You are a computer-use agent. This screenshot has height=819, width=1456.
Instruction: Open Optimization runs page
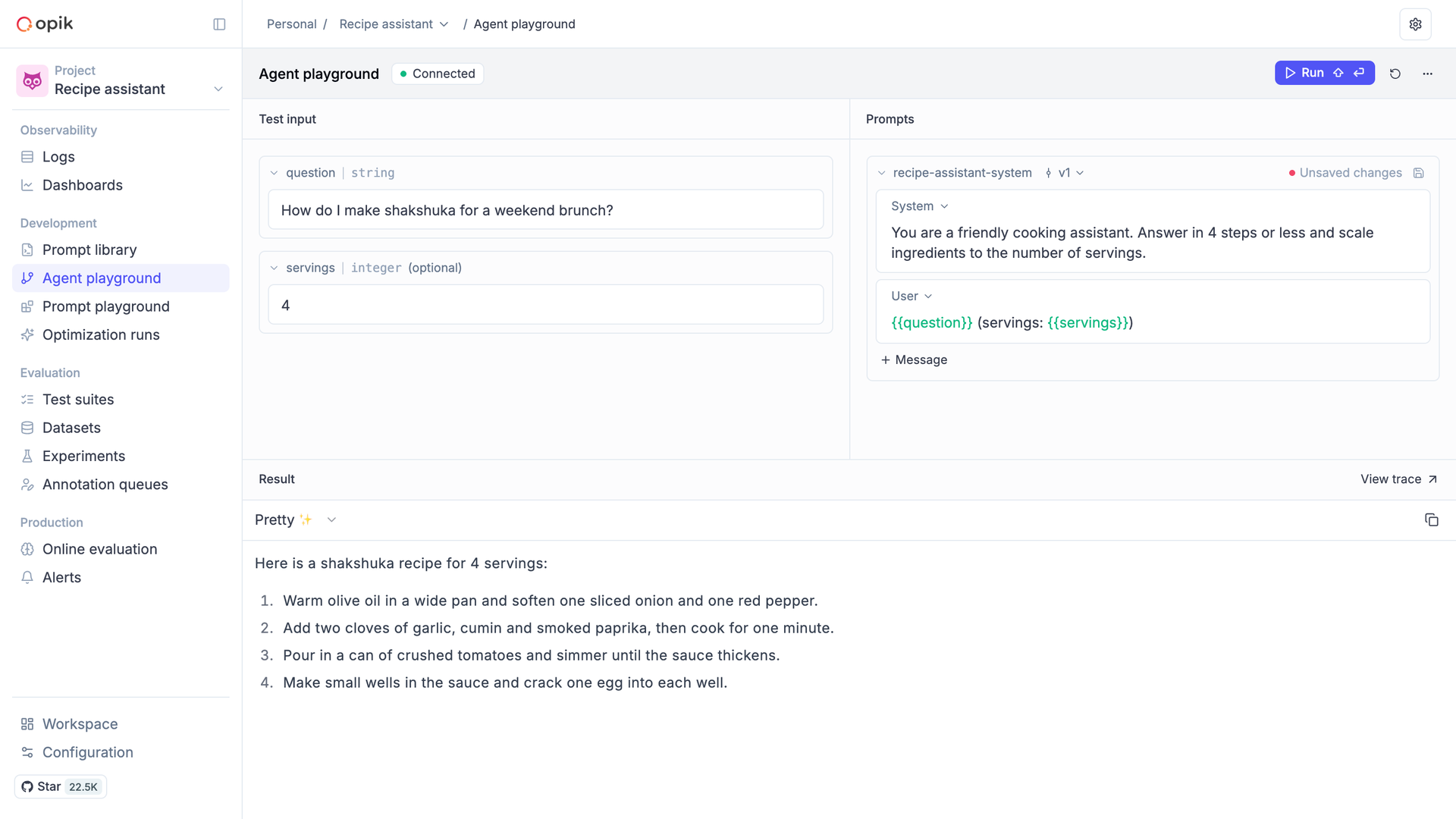click(121, 335)
